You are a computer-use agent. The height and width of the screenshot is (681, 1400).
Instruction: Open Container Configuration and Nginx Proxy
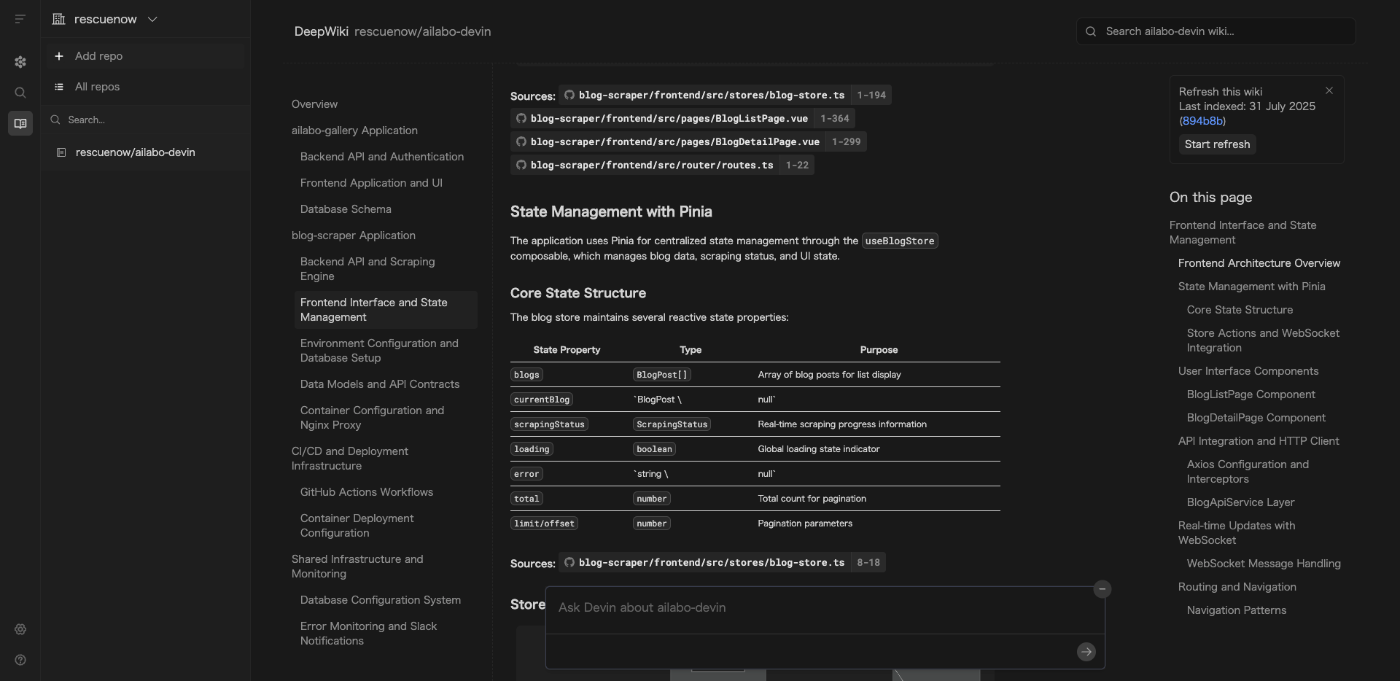coord(372,418)
